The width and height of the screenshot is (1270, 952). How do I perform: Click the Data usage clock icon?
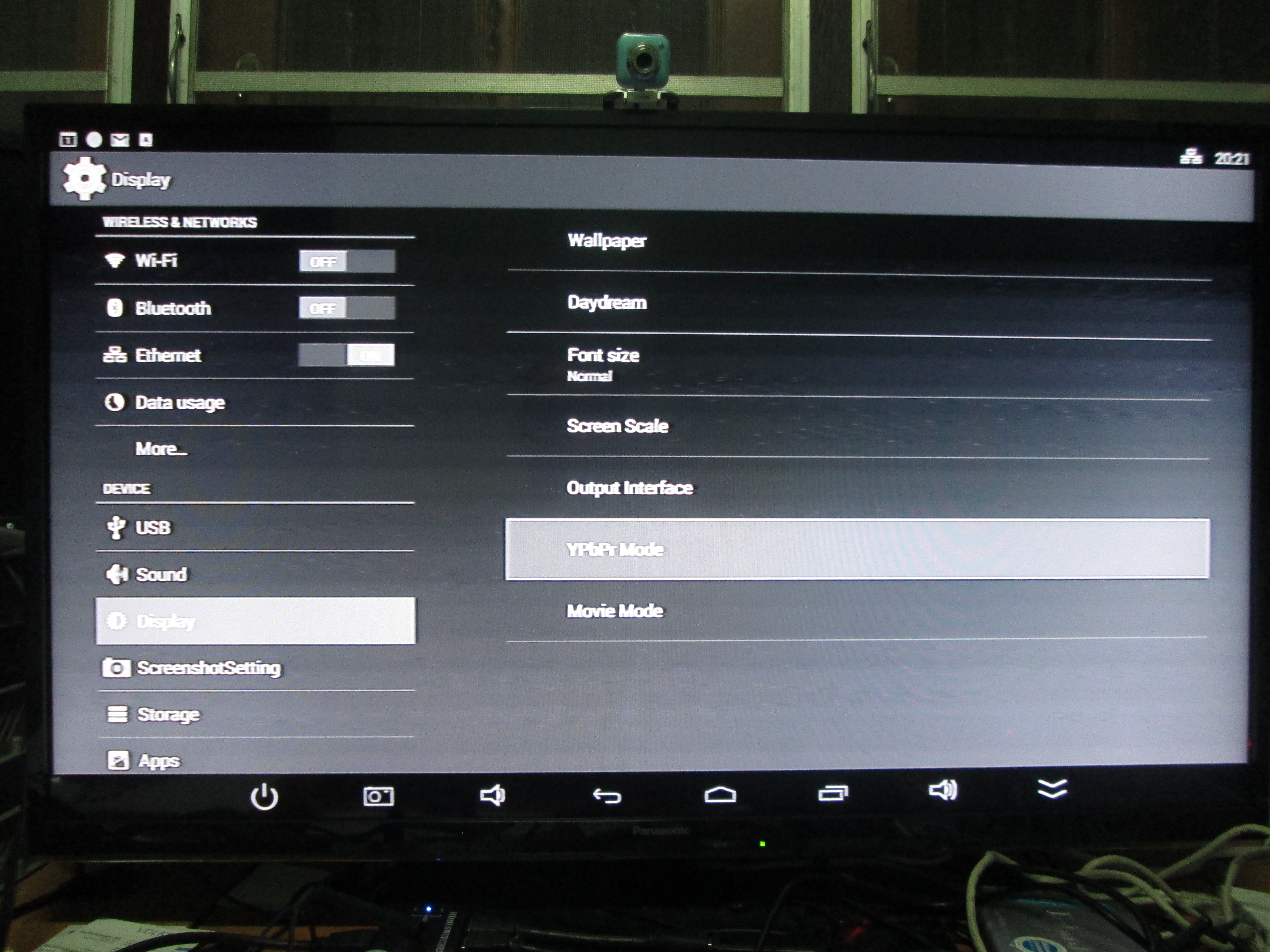pyautogui.click(x=114, y=402)
